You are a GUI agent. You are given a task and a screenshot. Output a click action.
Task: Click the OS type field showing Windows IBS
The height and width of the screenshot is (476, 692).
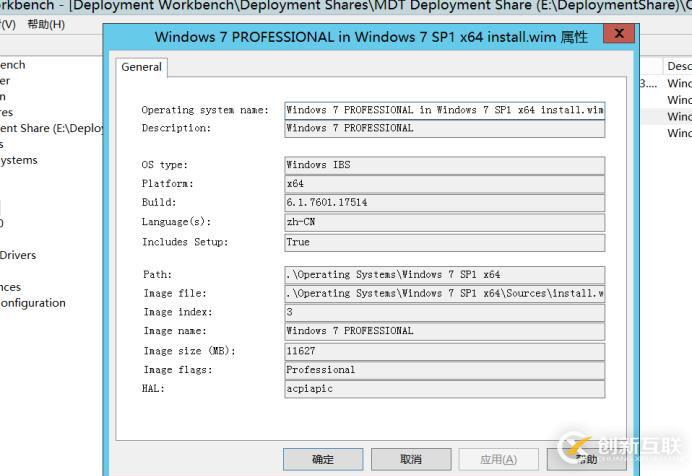pyautogui.click(x=444, y=165)
